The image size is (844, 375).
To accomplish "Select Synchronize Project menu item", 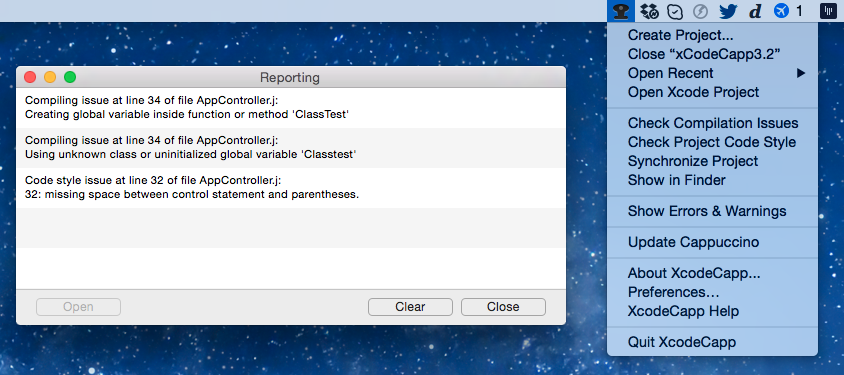I will 712,161.
